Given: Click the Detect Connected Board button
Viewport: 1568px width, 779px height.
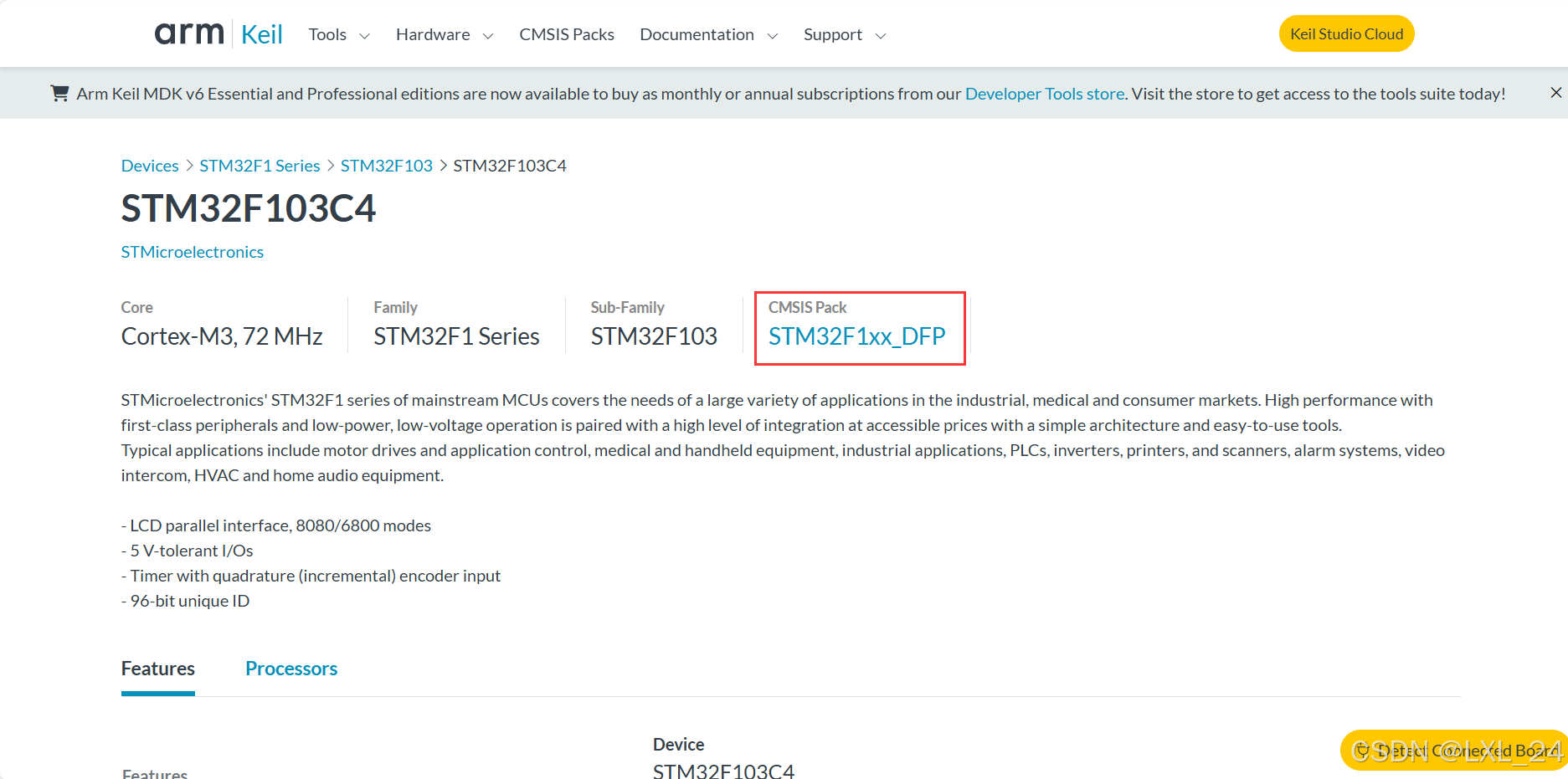Looking at the screenshot, I should point(1453,750).
